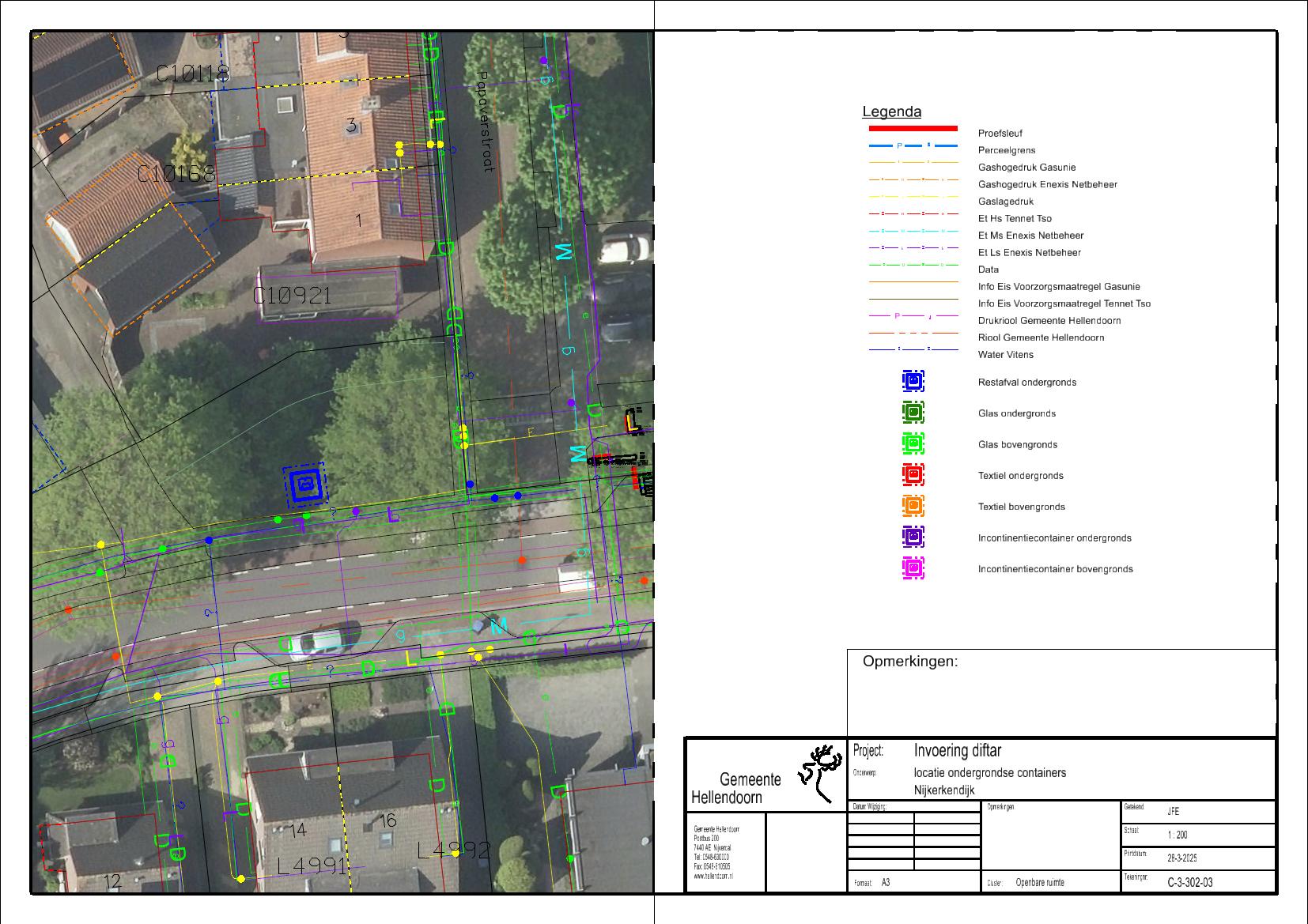Select the red Textiel ondergronds legend icon

913,475
